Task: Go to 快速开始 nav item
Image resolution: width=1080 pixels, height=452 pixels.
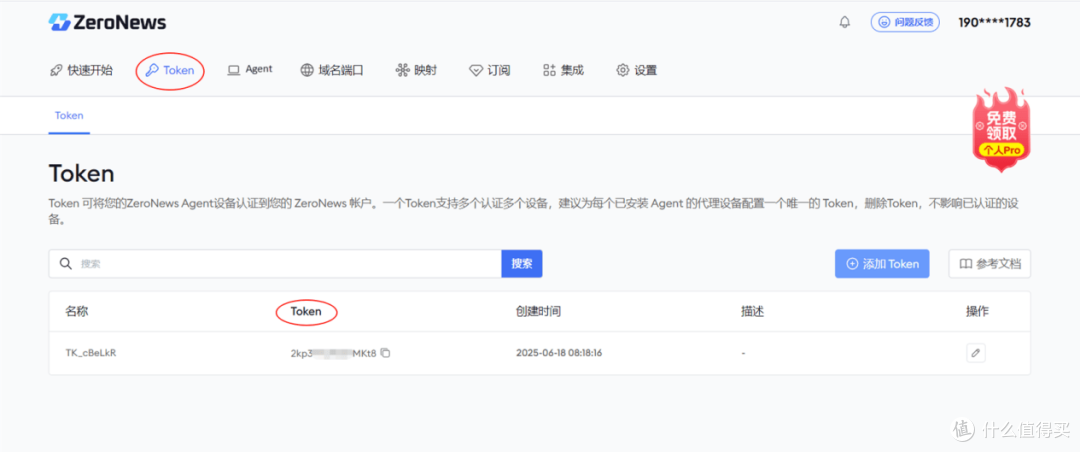Action: (x=81, y=70)
